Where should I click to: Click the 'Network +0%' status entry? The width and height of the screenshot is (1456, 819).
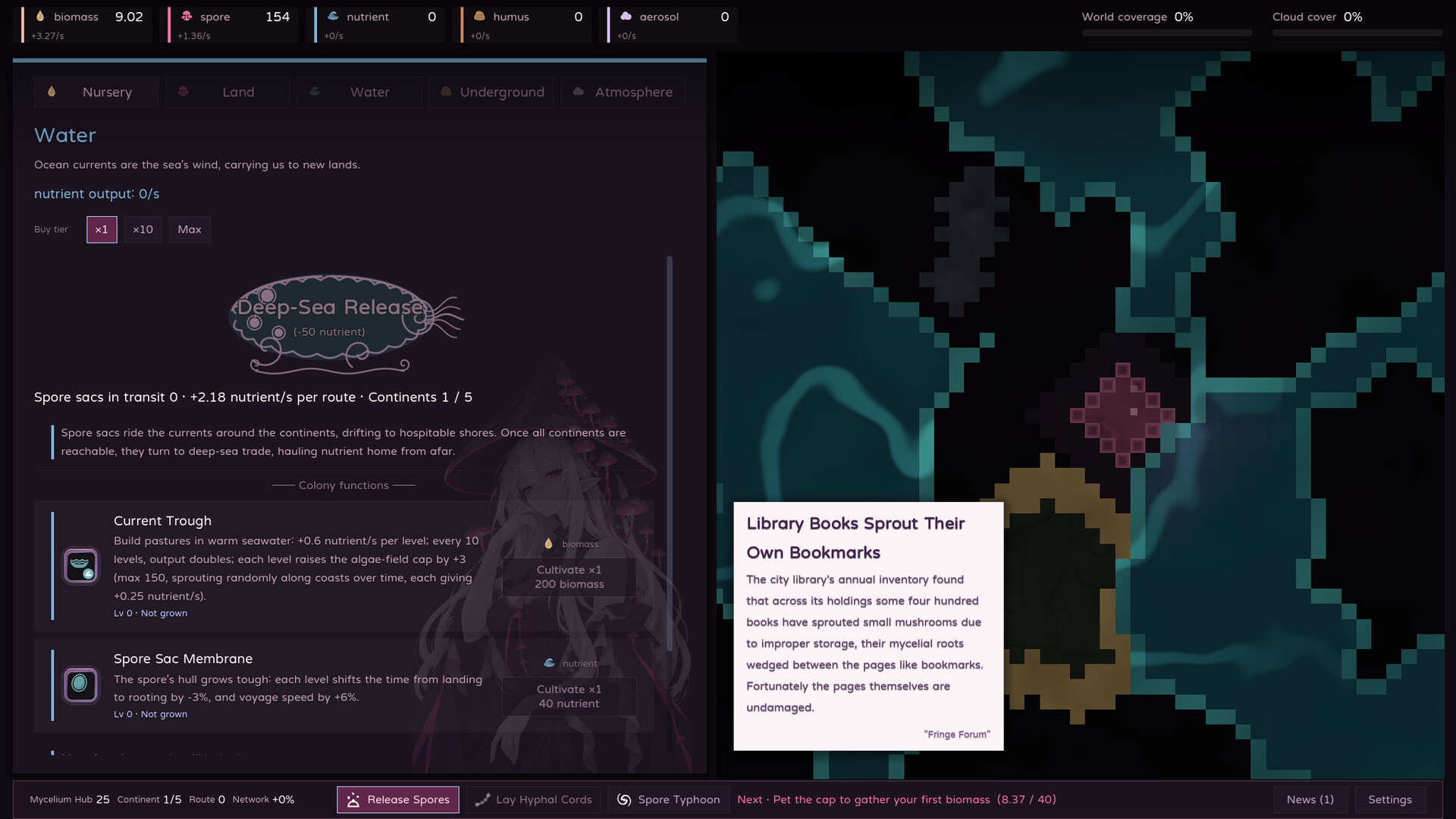(263, 799)
